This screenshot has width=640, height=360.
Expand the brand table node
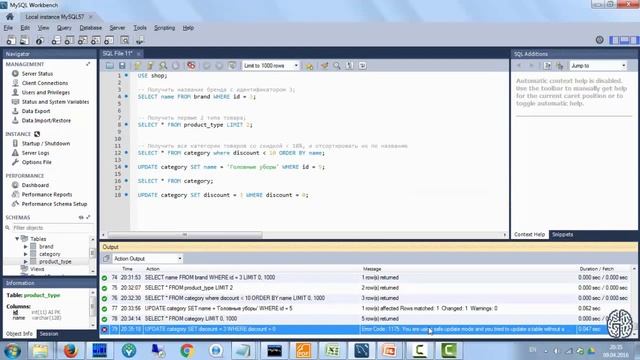point(25,247)
